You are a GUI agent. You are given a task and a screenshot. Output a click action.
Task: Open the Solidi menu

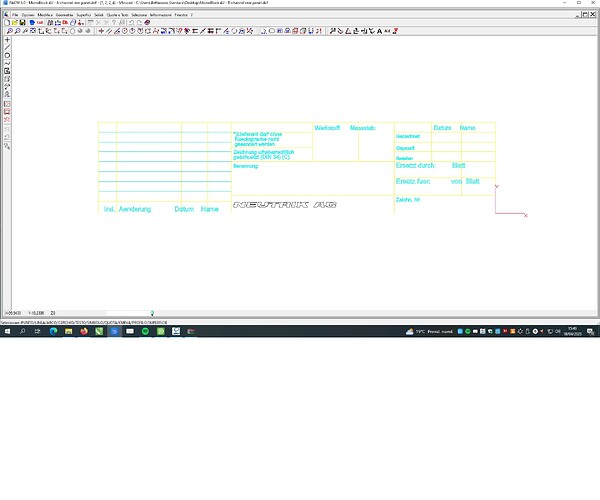[x=99, y=15]
